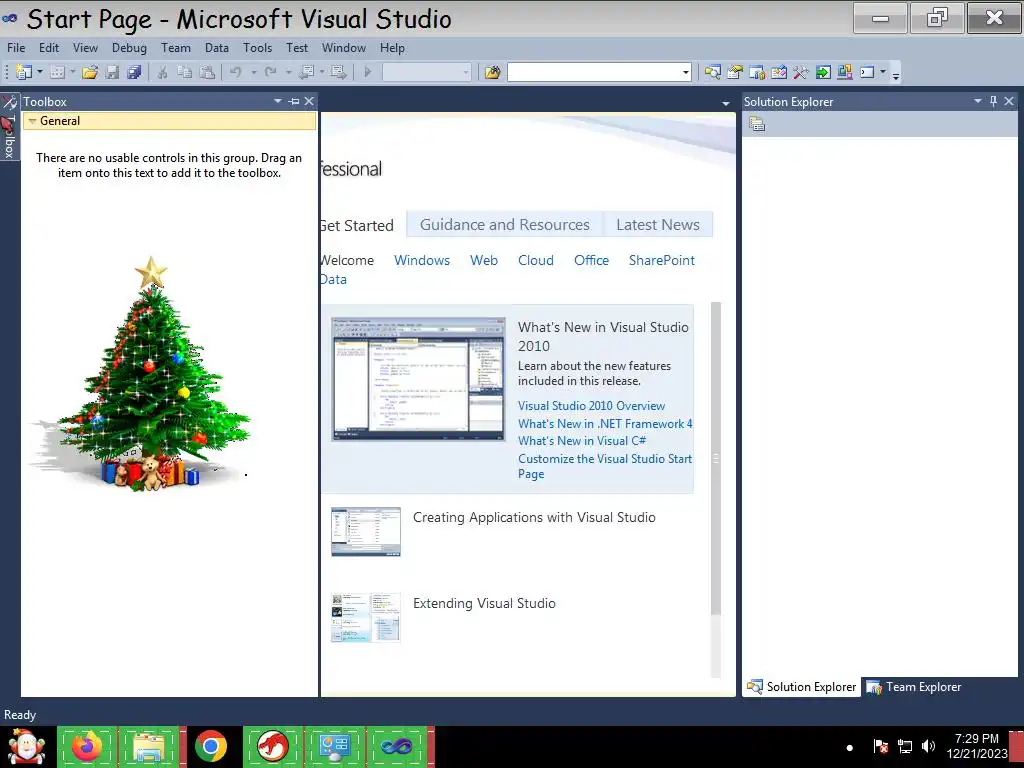Click the Copy toolbar icon

click(185, 72)
